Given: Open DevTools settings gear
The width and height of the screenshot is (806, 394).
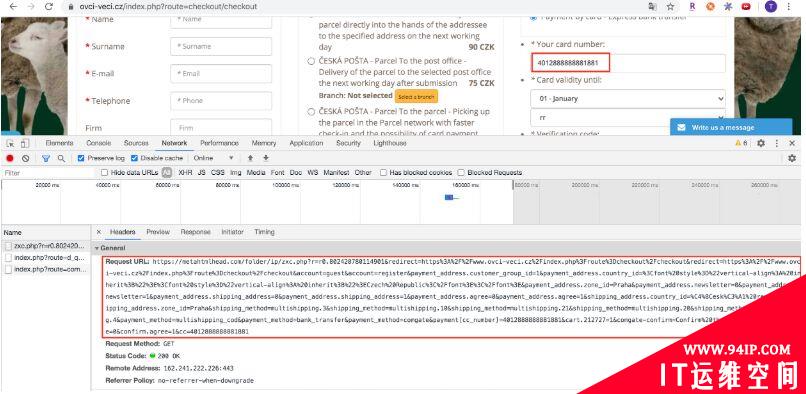Looking at the screenshot, I should point(761,144).
